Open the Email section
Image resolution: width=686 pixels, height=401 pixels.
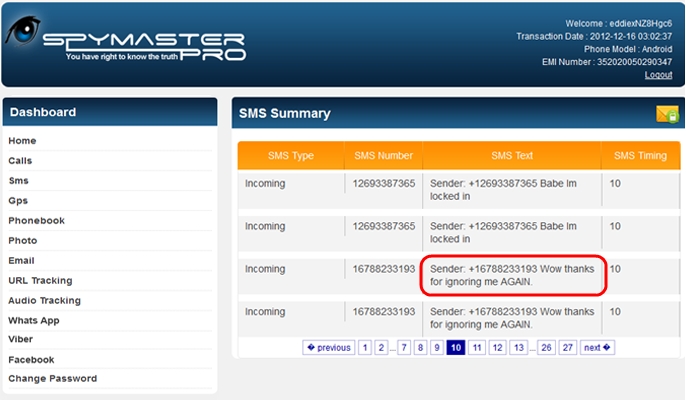click(21, 261)
